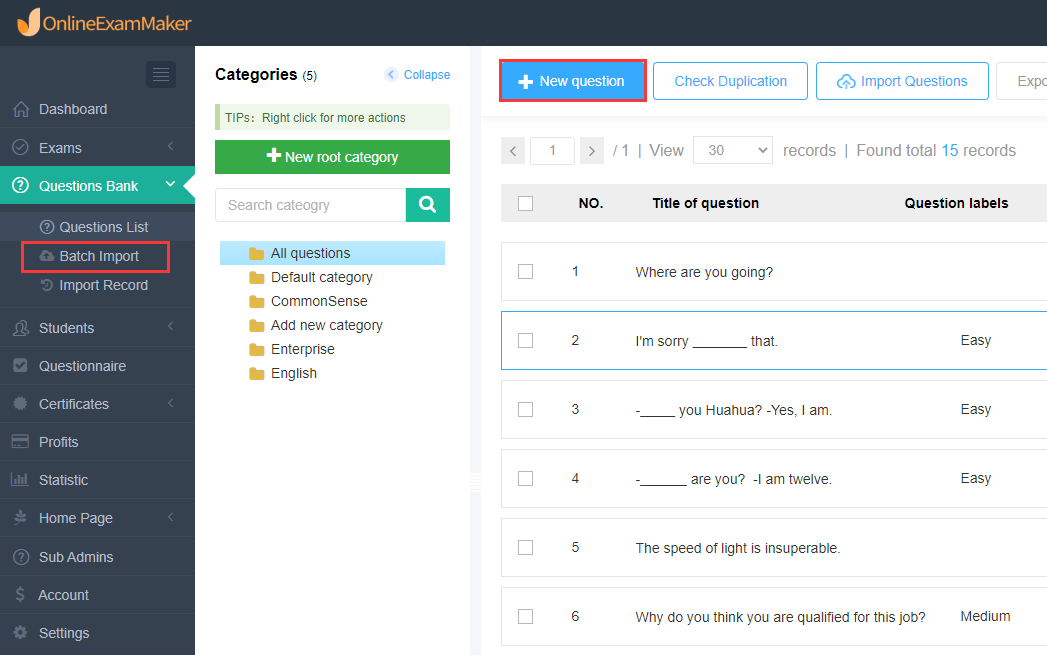Tick the select-all checkbox in table header
The height and width of the screenshot is (655, 1047).
pos(526,203)
